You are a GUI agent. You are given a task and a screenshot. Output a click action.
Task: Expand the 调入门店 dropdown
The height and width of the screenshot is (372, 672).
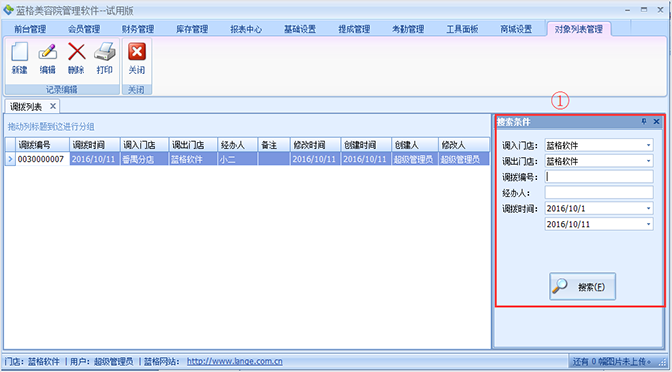[648, 145]
